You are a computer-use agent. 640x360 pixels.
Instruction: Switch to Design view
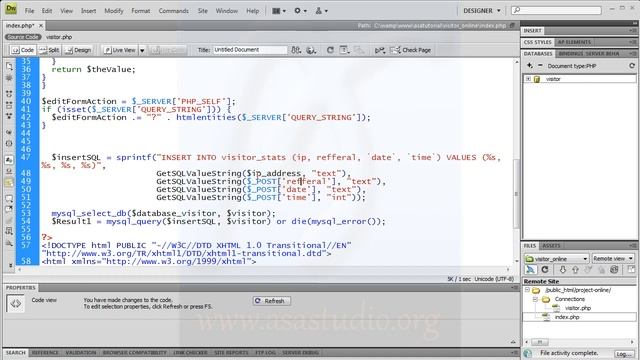point(78,50)
